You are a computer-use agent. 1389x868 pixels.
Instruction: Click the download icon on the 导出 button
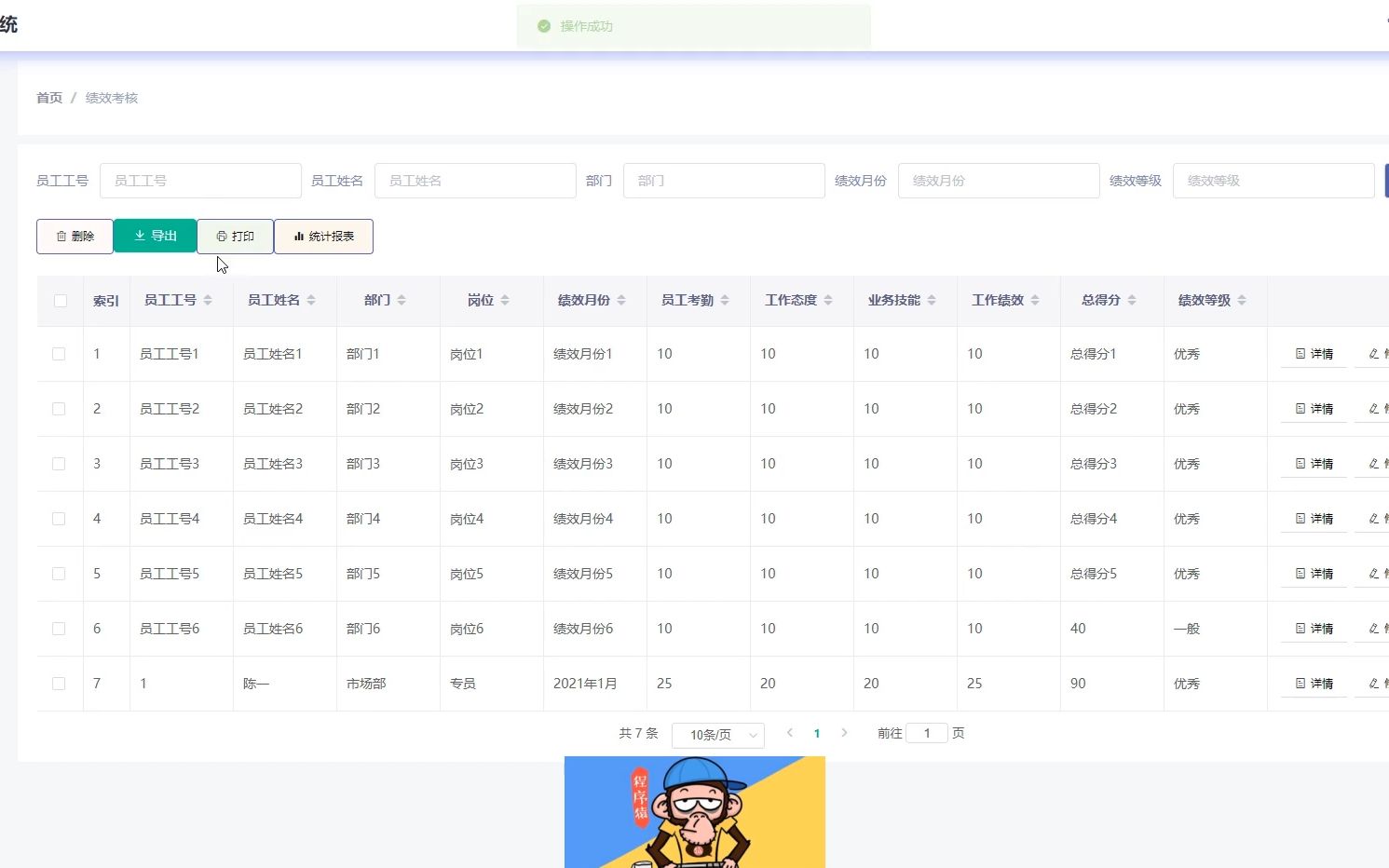139,236
